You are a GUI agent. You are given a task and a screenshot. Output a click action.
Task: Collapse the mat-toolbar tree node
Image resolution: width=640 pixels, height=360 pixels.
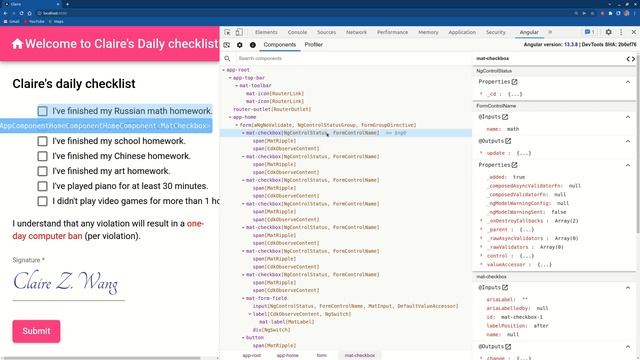(x=237, y=86)
